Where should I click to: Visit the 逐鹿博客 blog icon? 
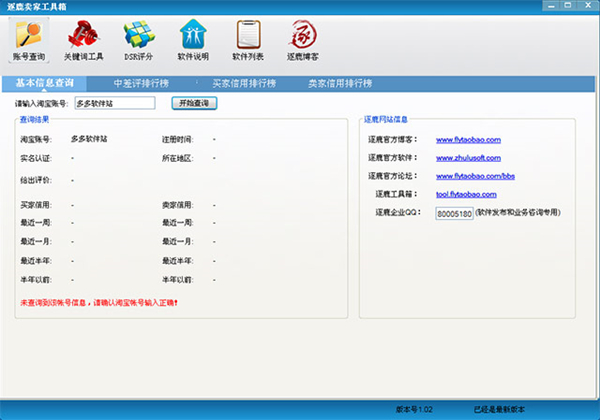point(303,41)
